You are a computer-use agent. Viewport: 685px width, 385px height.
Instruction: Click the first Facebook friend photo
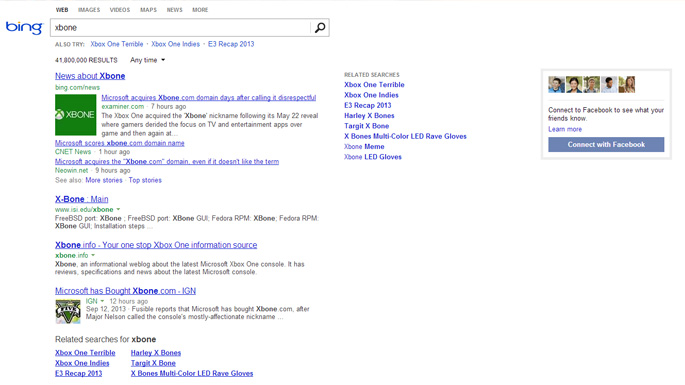tap(557, 84)
